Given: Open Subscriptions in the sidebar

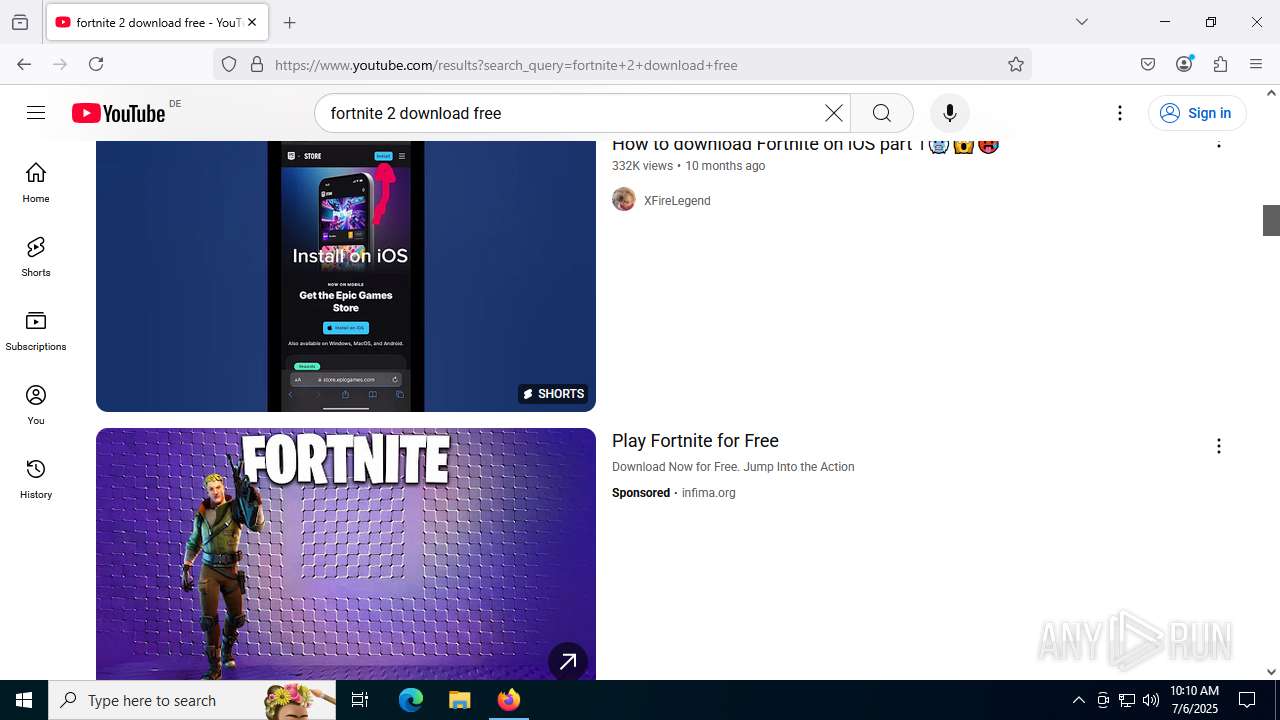Looking at the screenshot, I should point(36,331).
